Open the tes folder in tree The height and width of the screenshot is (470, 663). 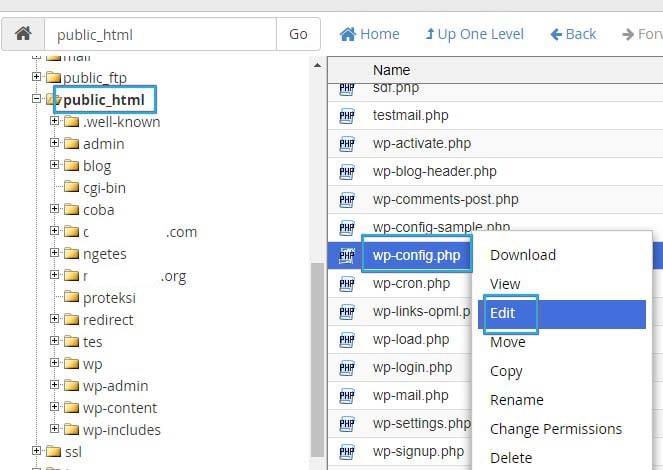[93, 342]
